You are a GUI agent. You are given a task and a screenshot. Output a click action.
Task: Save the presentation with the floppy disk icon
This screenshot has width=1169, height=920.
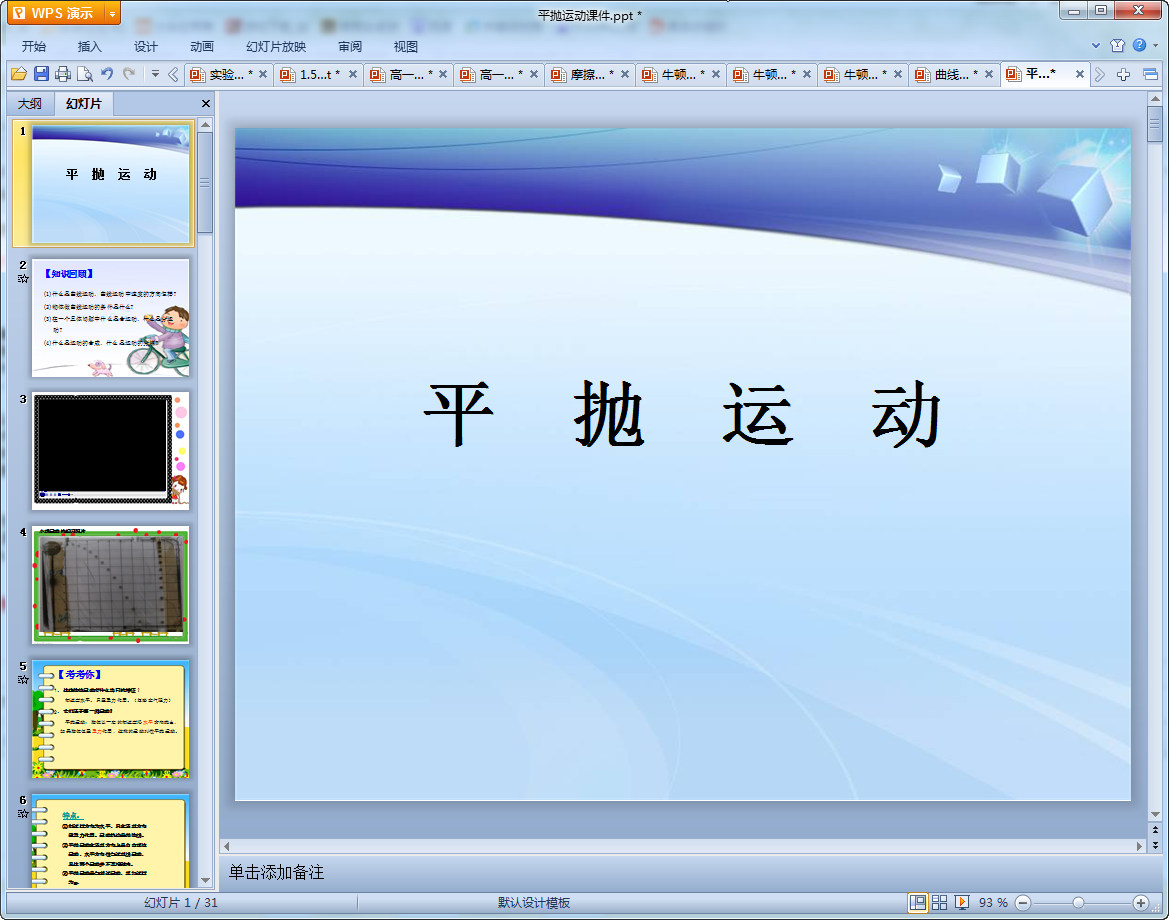pos(41,74)
